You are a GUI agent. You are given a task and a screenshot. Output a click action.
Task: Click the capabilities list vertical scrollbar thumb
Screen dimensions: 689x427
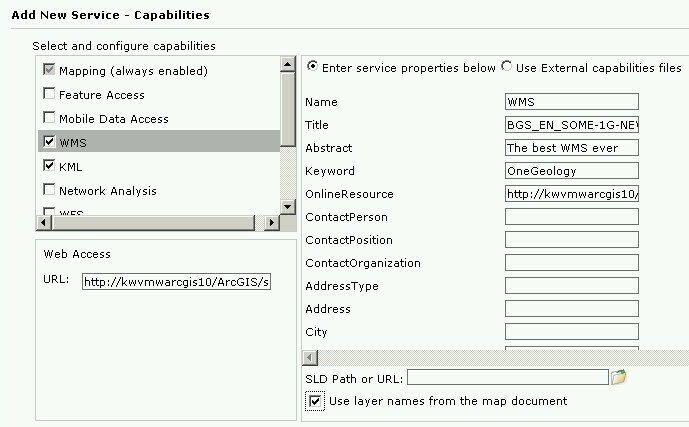pyautogui.click(x=287, y=110)
